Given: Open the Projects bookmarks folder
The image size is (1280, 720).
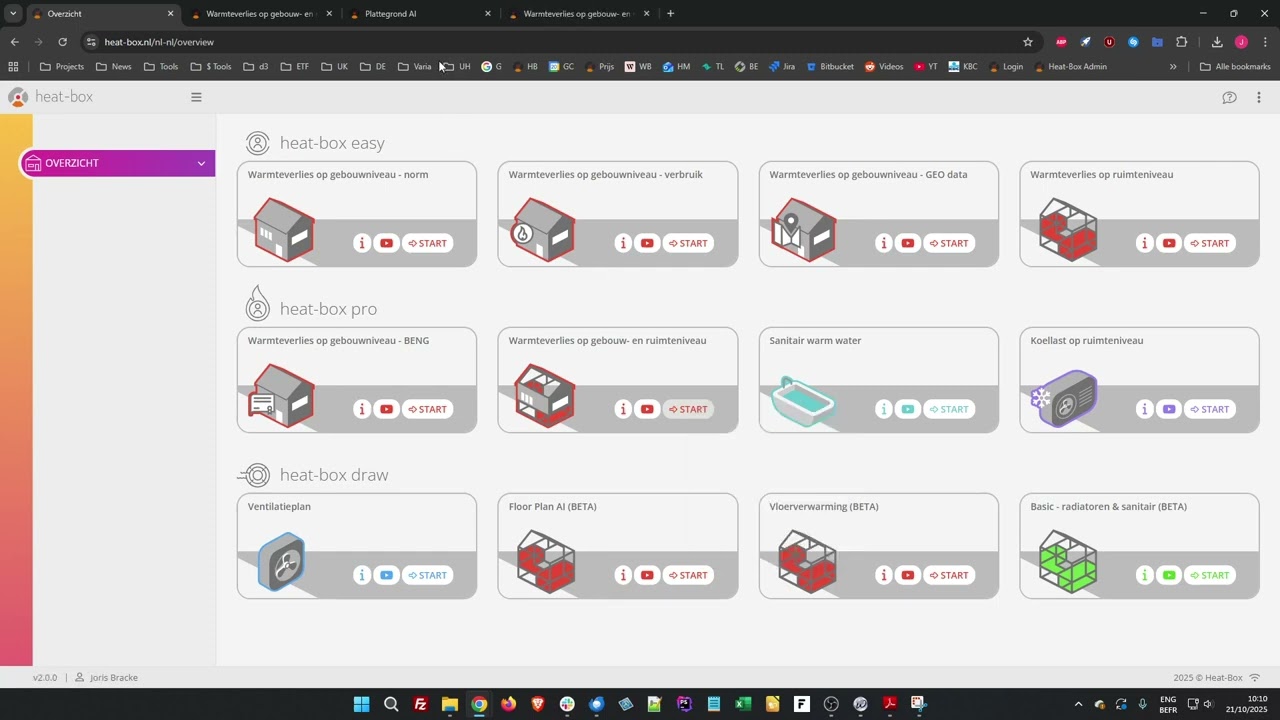Looking at the screenshot, I should coord(62,67).
